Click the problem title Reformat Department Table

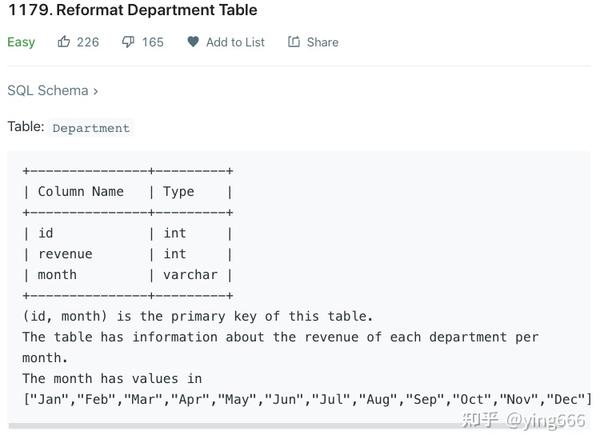[133, 10]
